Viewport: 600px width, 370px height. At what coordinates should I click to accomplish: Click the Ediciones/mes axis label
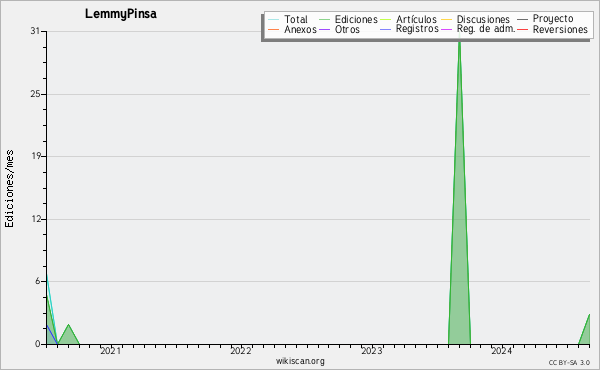click(9, 189)
